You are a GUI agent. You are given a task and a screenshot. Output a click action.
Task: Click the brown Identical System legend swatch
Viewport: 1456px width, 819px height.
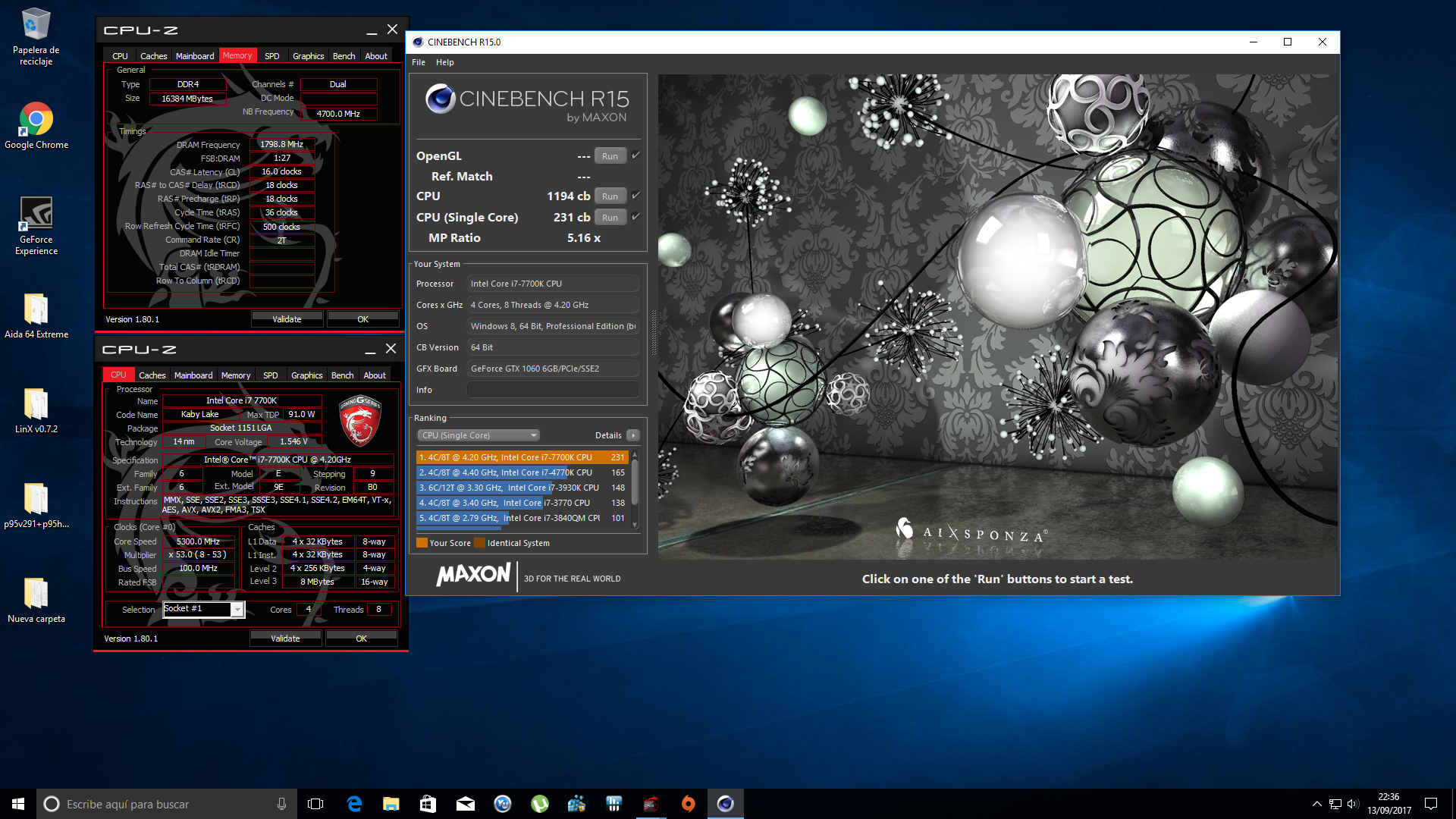479,543
